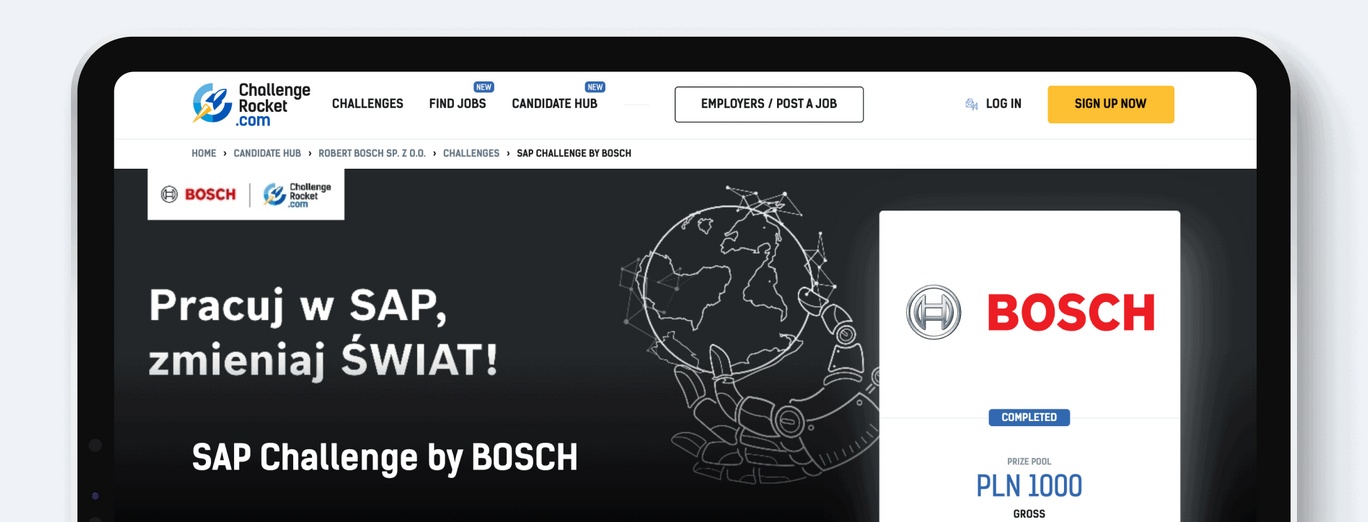Click the small Bosch logo on the banner badge
This screenshot has height=522, width=1368.
tap(198, 194)
